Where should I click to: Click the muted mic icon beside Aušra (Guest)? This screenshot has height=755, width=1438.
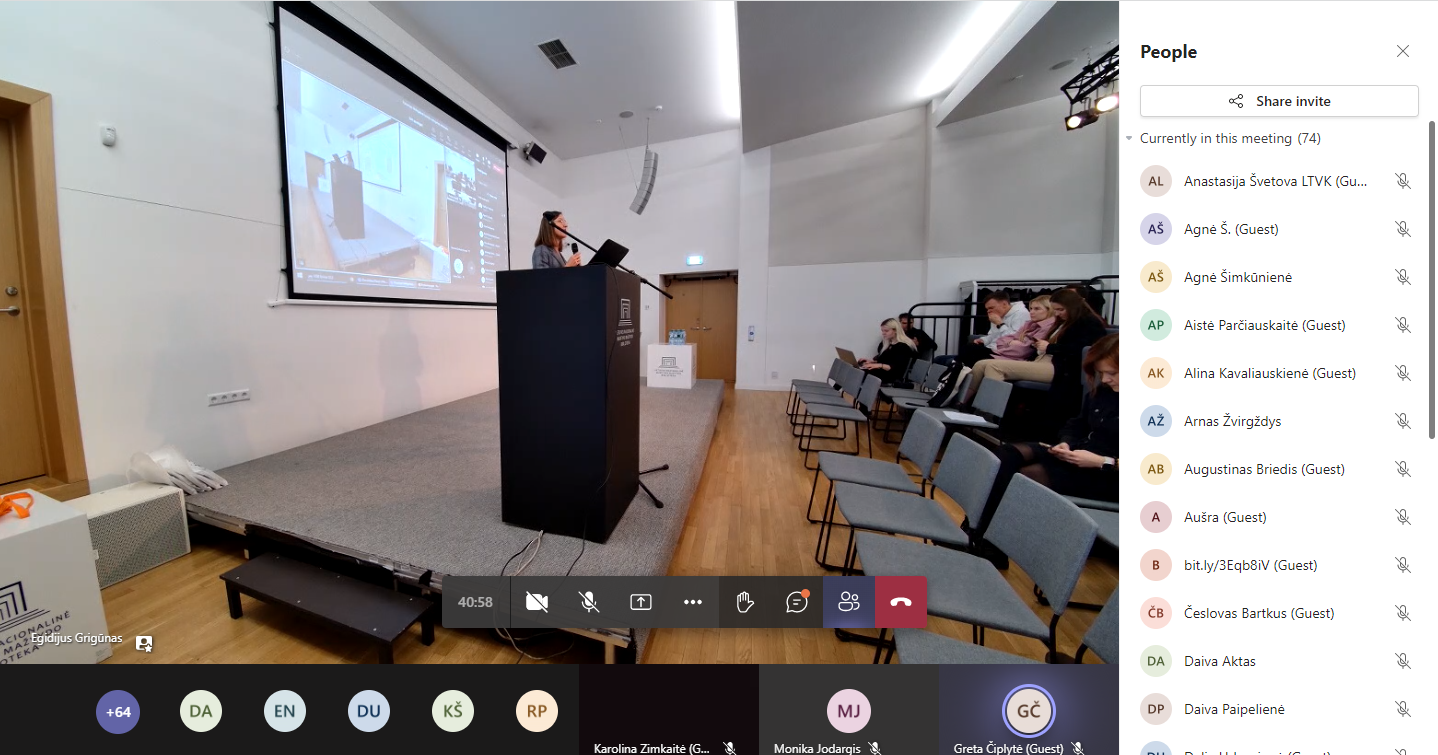coord(1403,517)
